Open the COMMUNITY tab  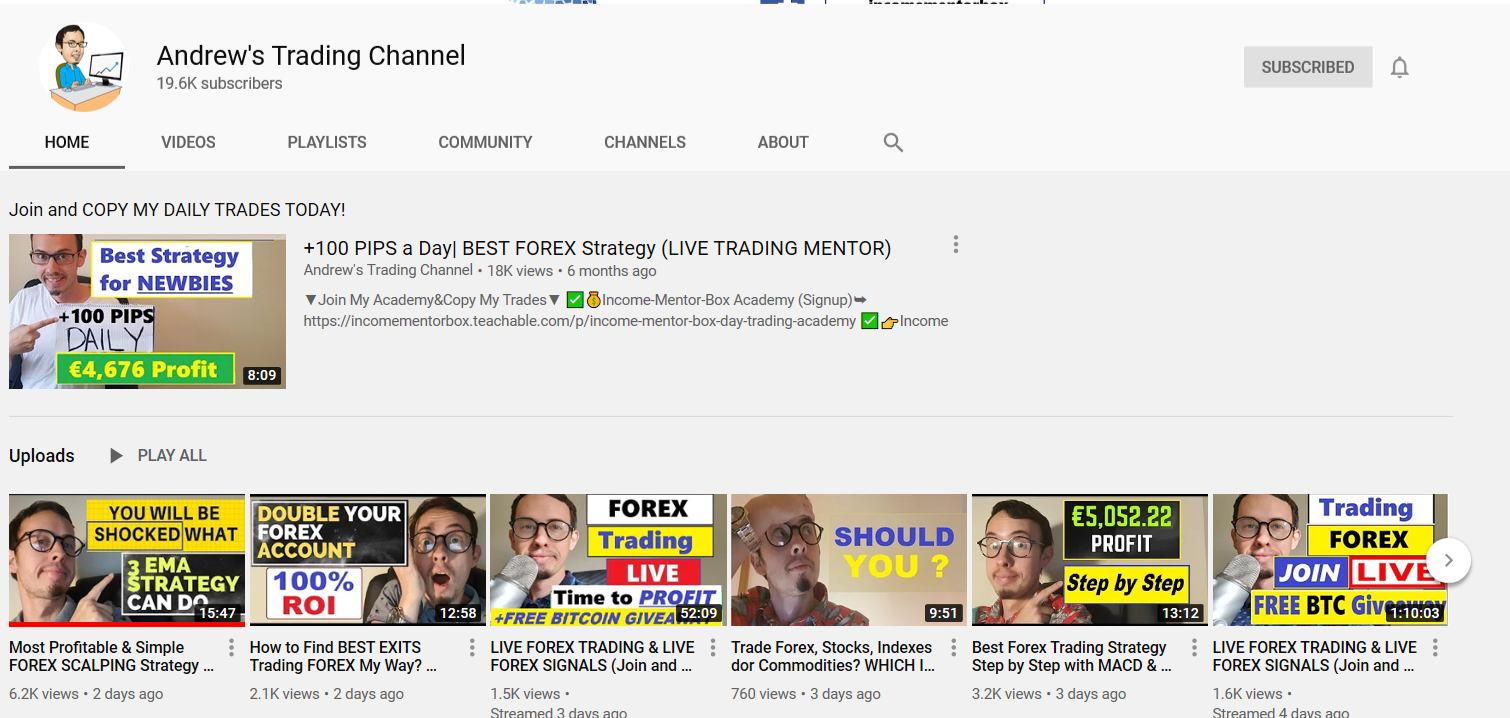[485, 142]
